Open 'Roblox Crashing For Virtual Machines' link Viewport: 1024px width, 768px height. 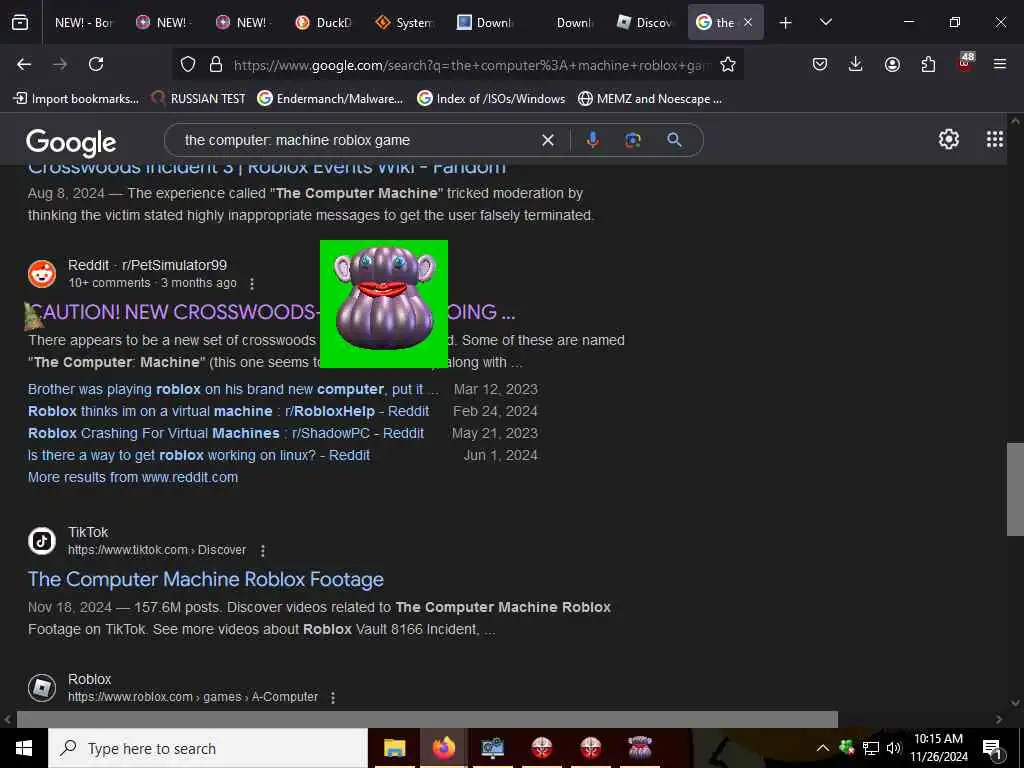pos(226,434)
